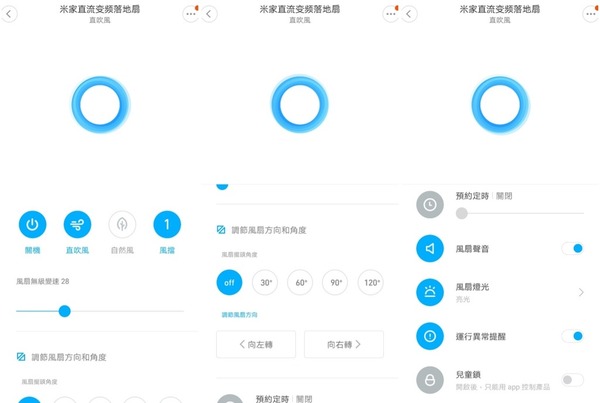Tap the 關機 power icon
Screen dimensions: 600x403
point(33,224)
